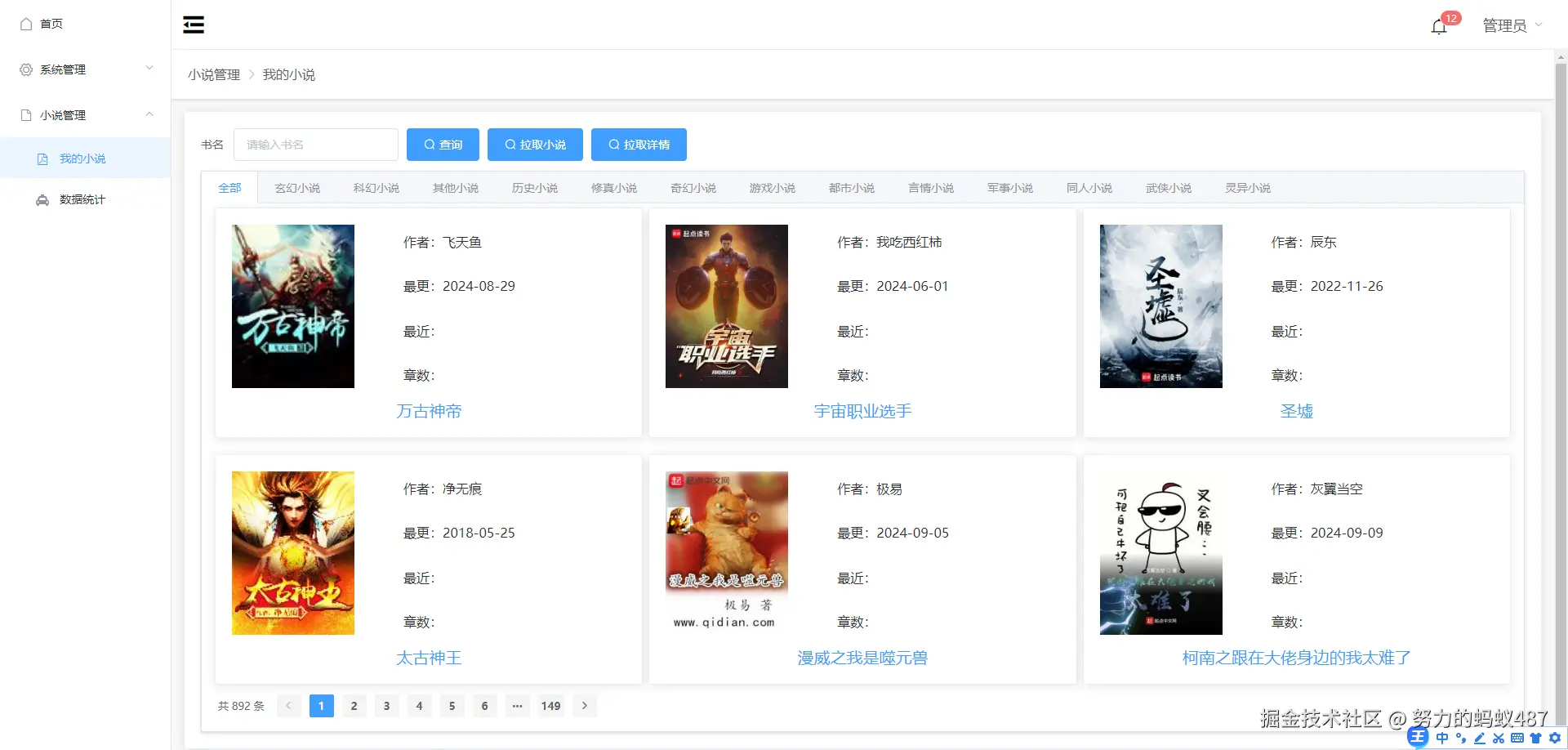This screenshot has width=1568, height=750.
Task: Collapse the sidebar with the hamburger icon
Action: [x=194, y=25]
